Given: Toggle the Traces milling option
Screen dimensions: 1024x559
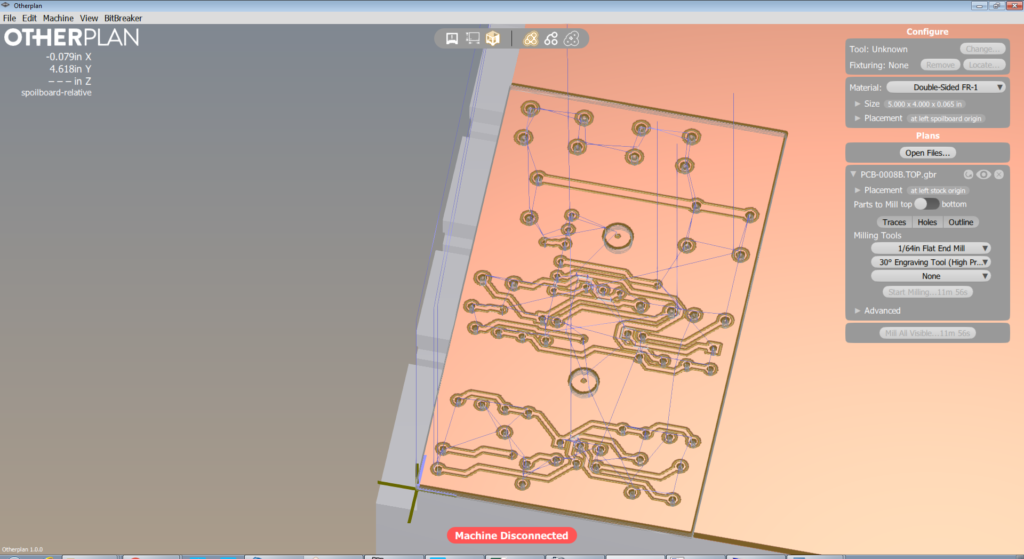Looking at the screenshot, I should [894, 222].
